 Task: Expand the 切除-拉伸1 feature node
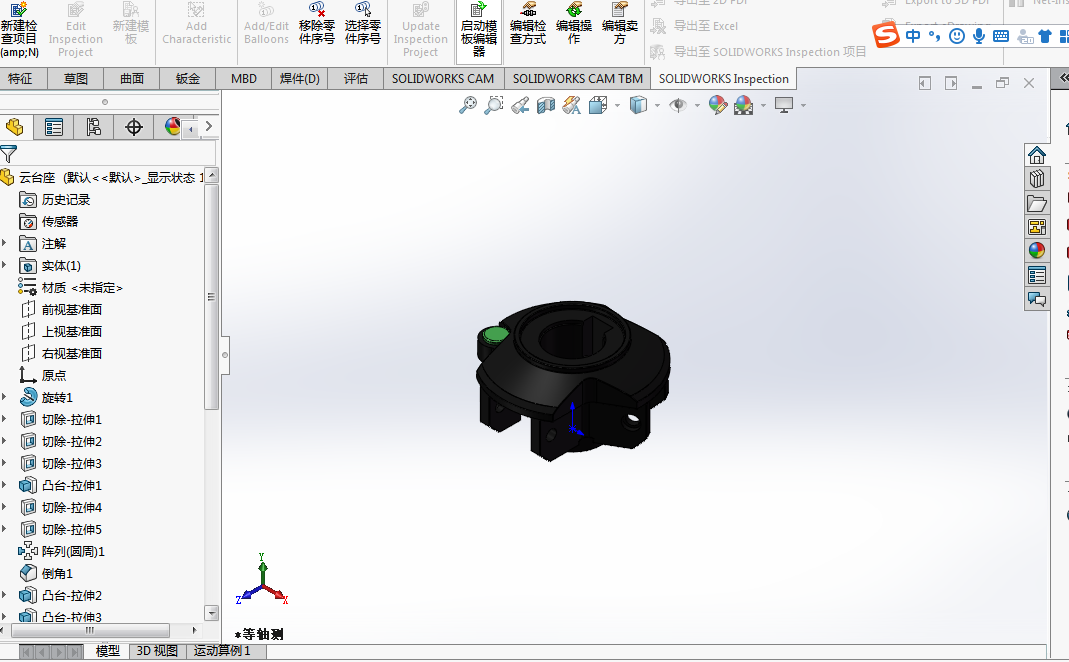click(5, 419)
